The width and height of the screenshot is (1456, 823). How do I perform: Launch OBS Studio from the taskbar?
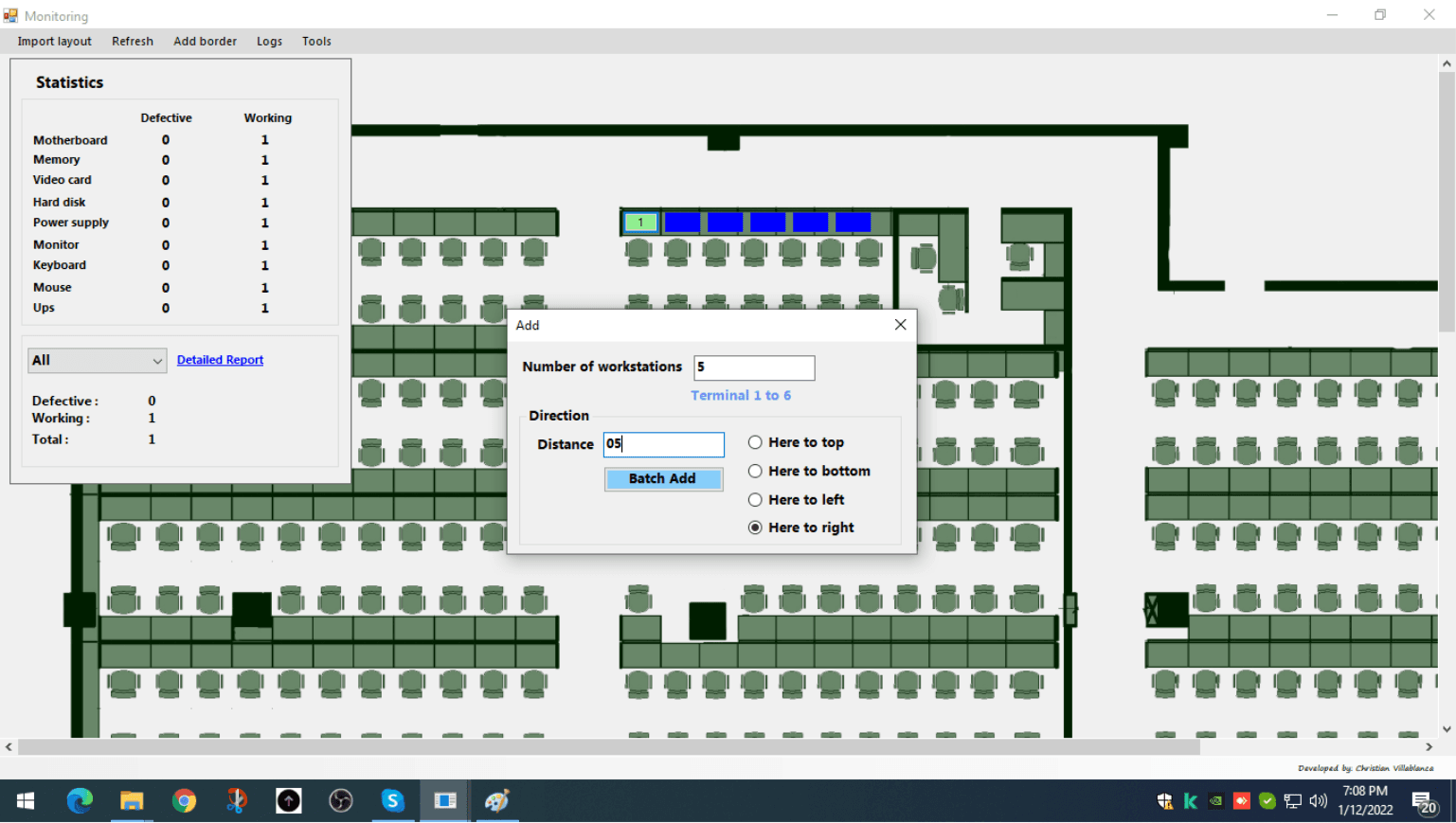[x=340, y=800]
